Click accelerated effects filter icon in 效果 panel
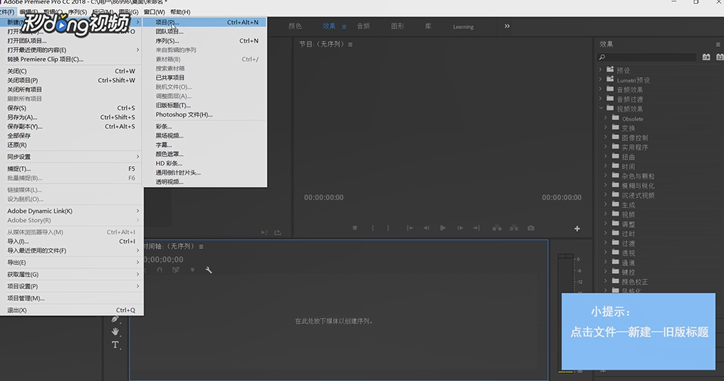This screenshot has height=381, width=724. [706, 57]
